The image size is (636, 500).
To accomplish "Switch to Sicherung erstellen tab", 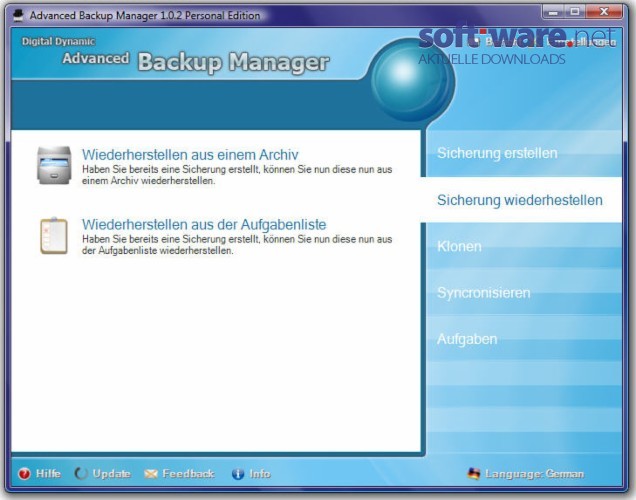I will coord(524,153).
